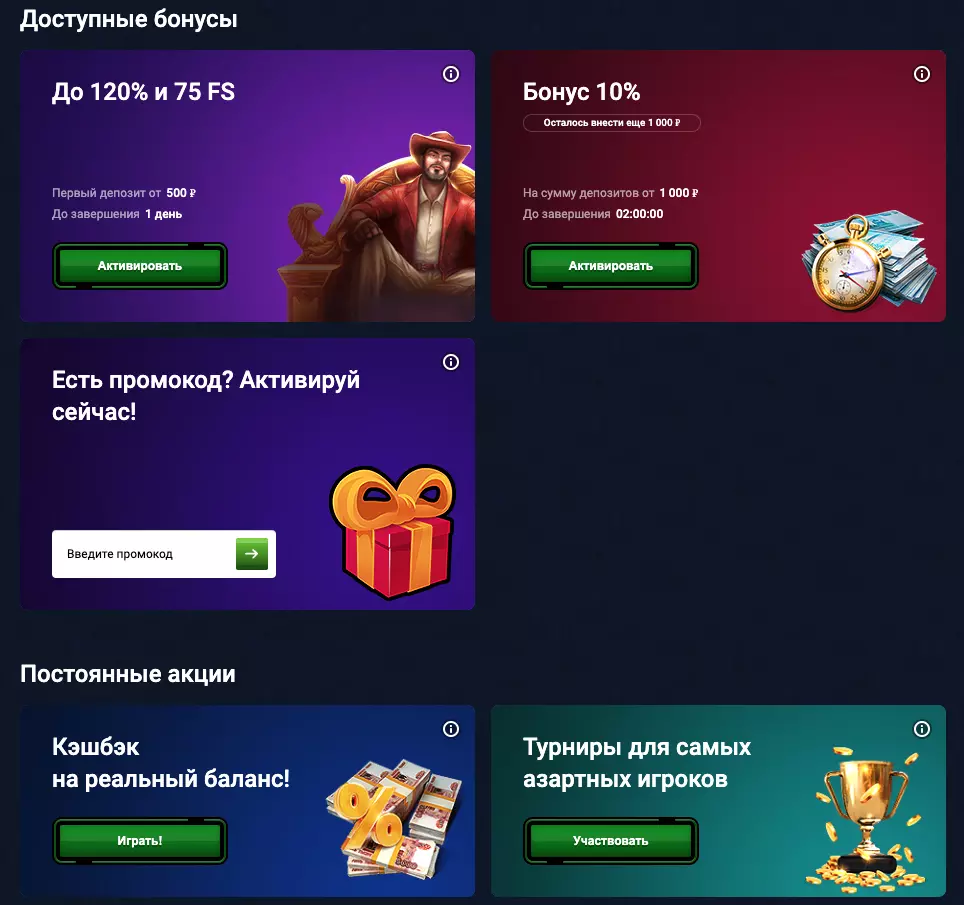This screenshot has height=905, width=964.
Task: Click the Участвовать tournaments button
Action: (610, 840)
